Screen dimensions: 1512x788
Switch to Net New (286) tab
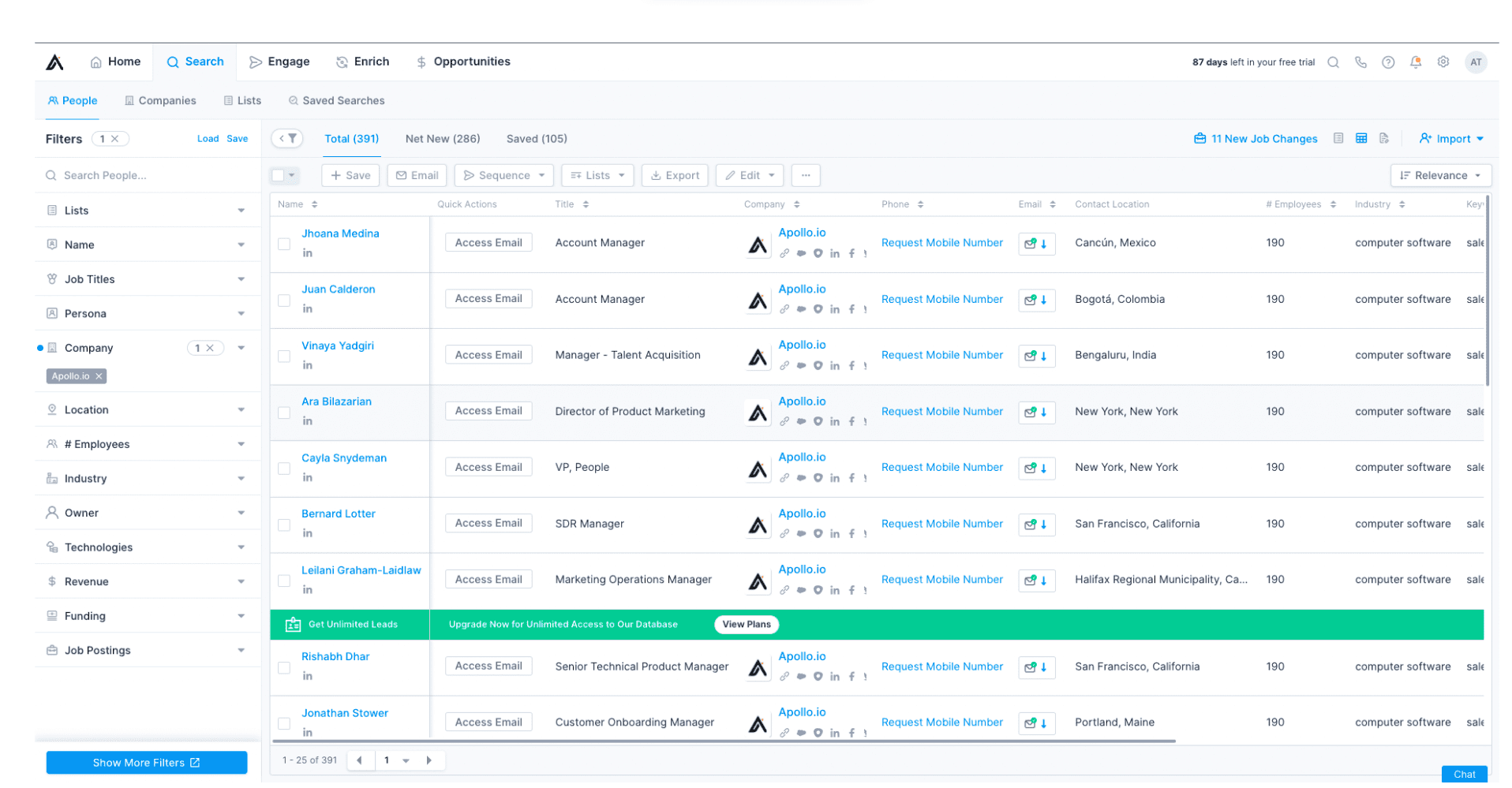(x=443, y=139)
